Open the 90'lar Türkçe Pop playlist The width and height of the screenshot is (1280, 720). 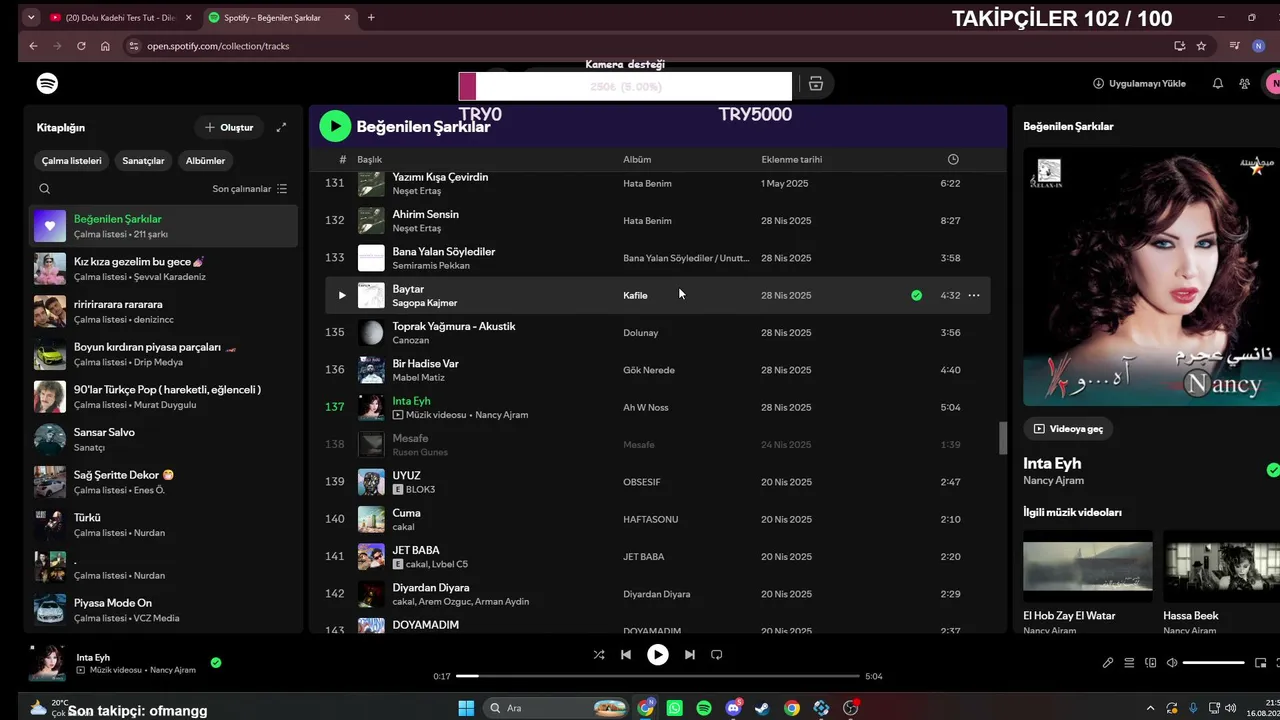coord(164,397)
